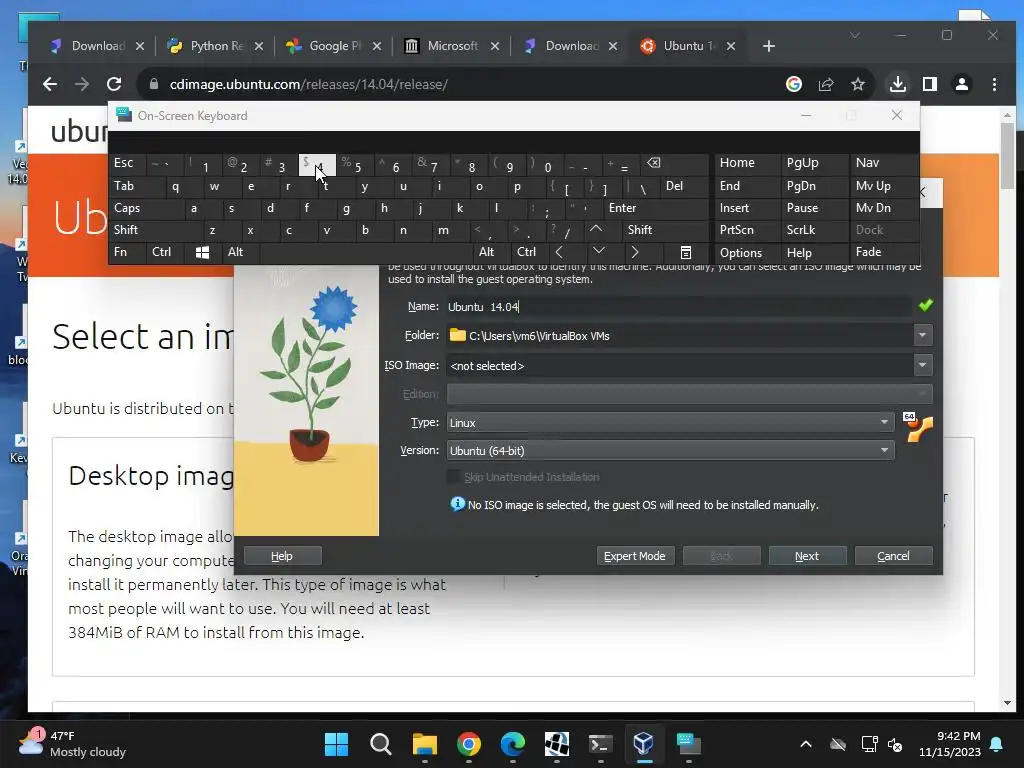Click the down arrow key on keyboard
Image resolution: width=1024 pixels, height=768 pixels.
click(598, 251)
